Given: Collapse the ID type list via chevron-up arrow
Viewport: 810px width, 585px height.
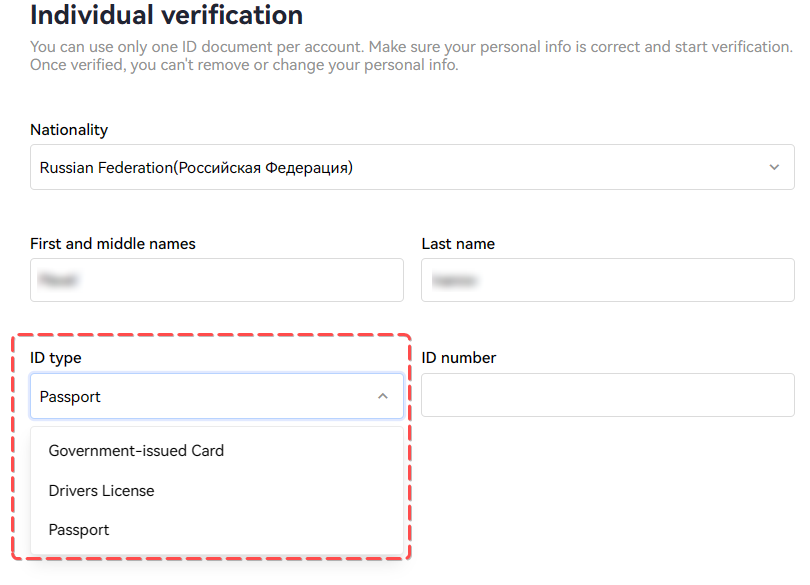Looking at the screenshot, I should pos(383,397).
